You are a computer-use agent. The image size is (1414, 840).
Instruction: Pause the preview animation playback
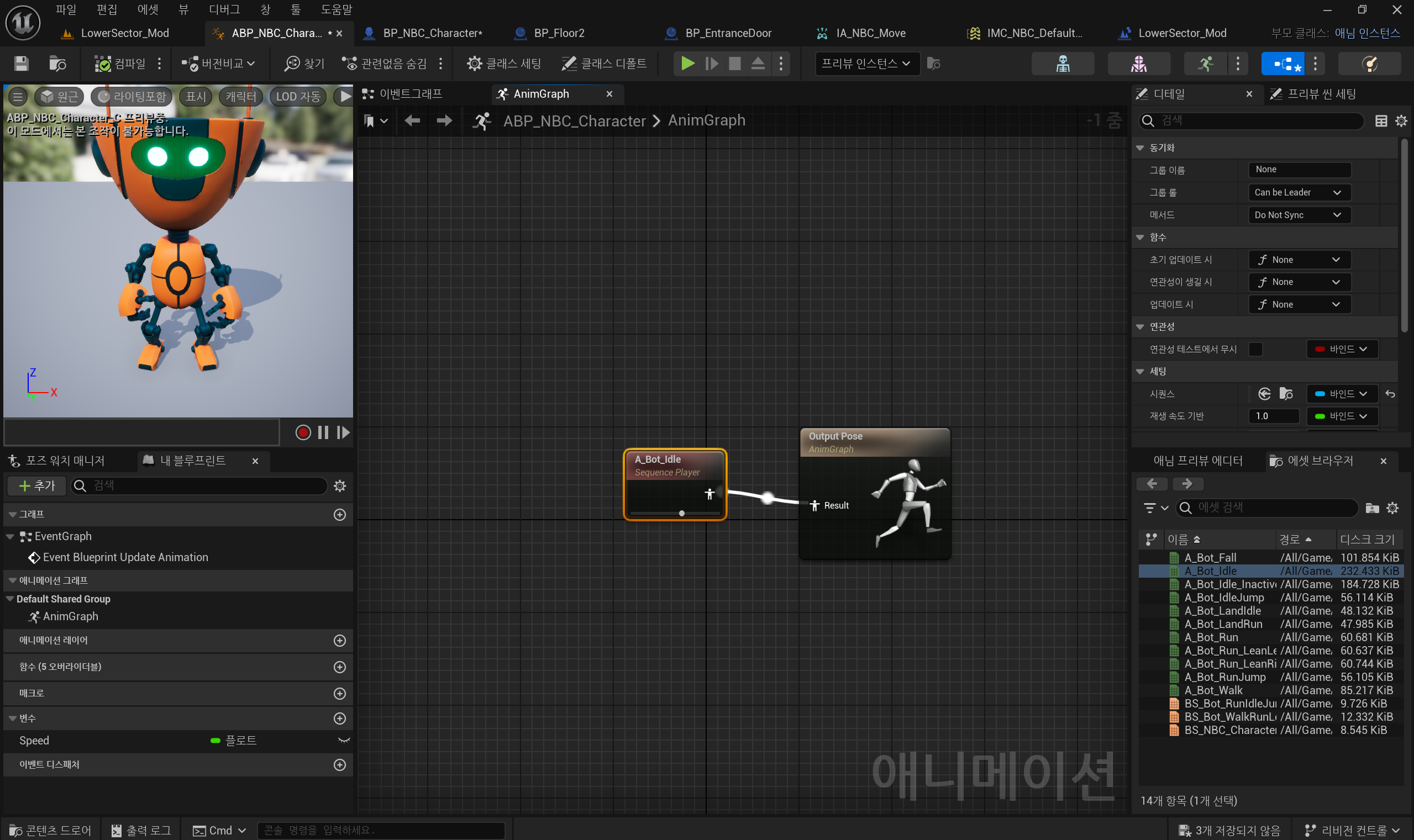pyautogui.click(x=323, y=432)
